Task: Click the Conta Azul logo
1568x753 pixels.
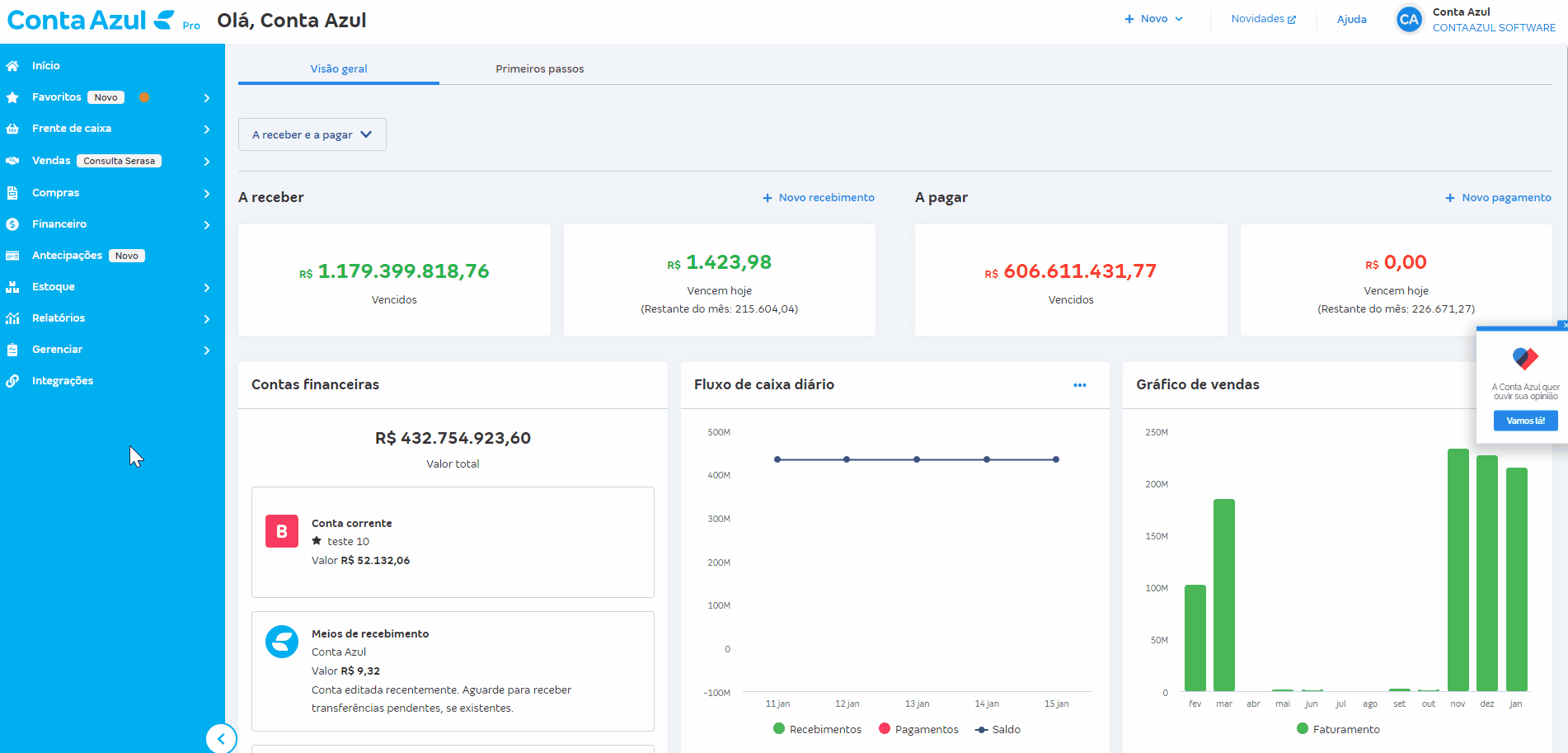Action: pos(91,20)
